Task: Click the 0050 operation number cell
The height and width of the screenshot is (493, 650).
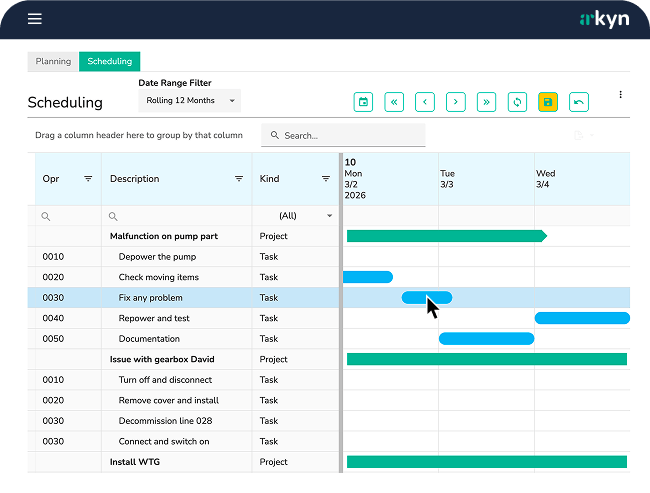Action: coord(68,338)
